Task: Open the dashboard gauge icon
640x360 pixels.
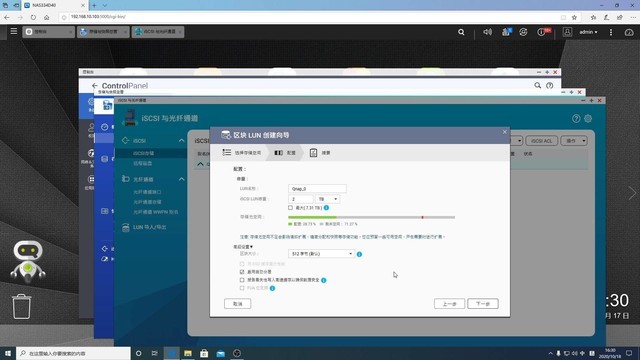Action: 629,32
